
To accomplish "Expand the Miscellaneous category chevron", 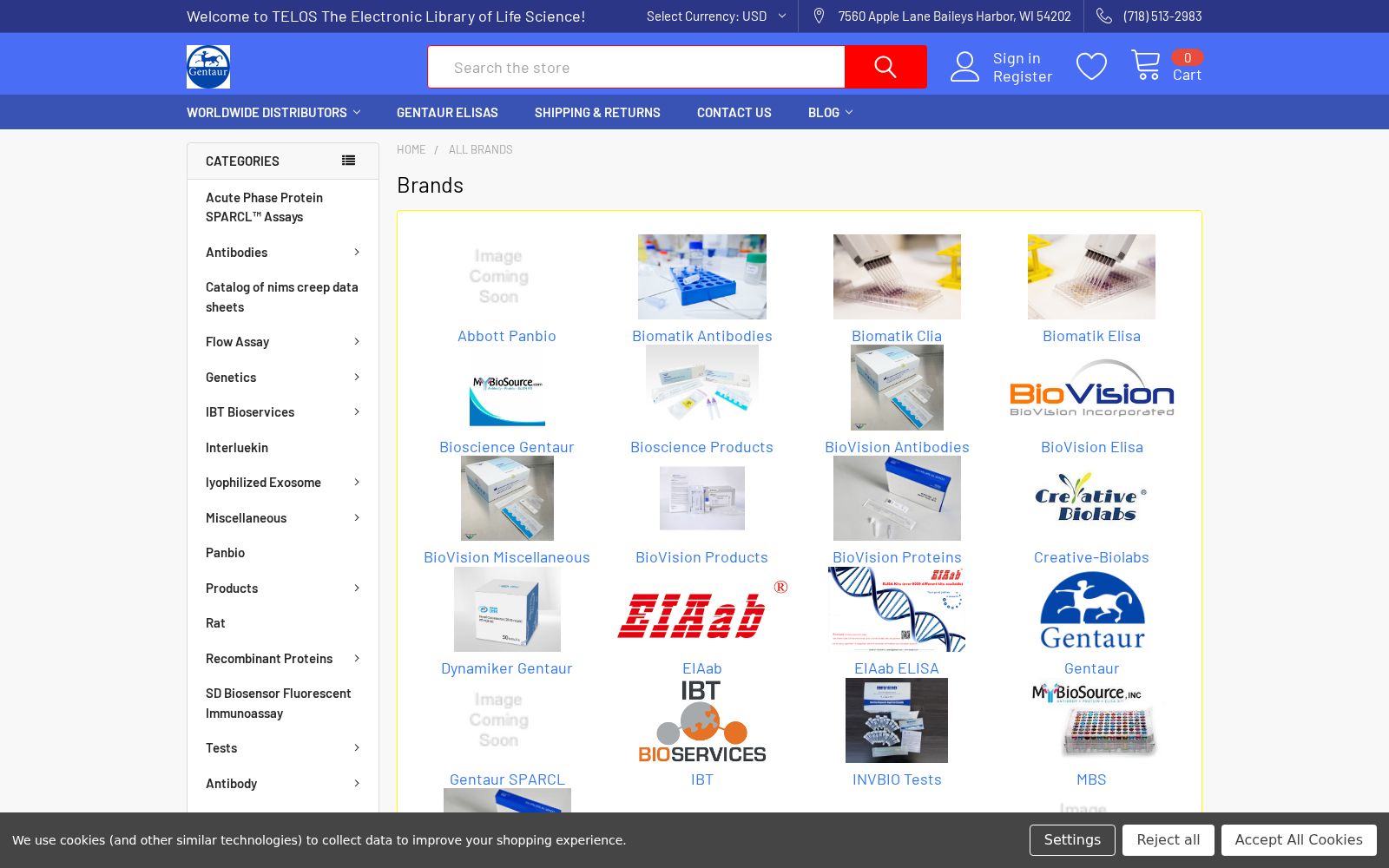I will click(357, 517).
